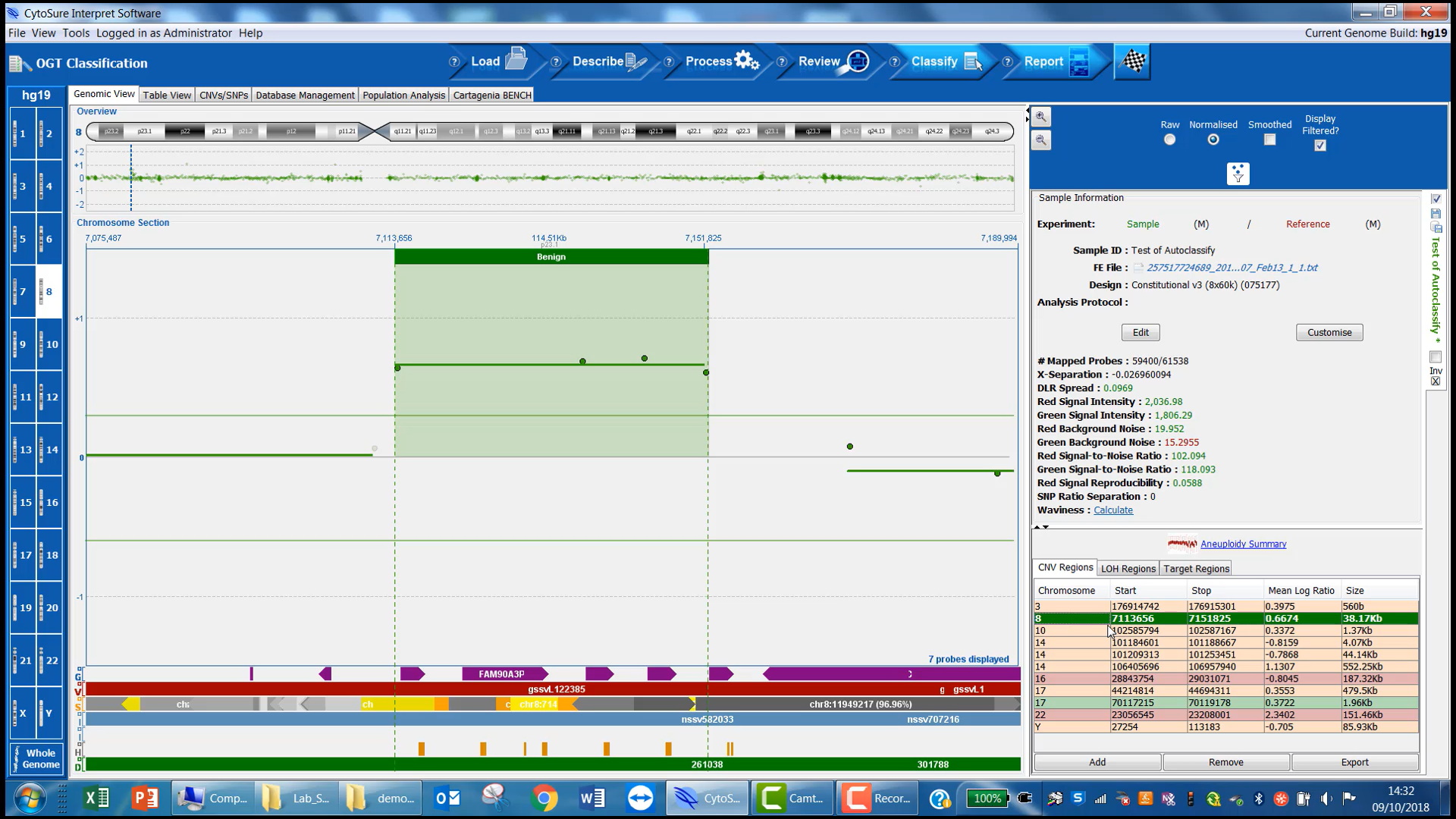Click the zoom-in magnifier icon above Sample Information
Viewport: 1456px width, 819px height.
coord(1041,118)
